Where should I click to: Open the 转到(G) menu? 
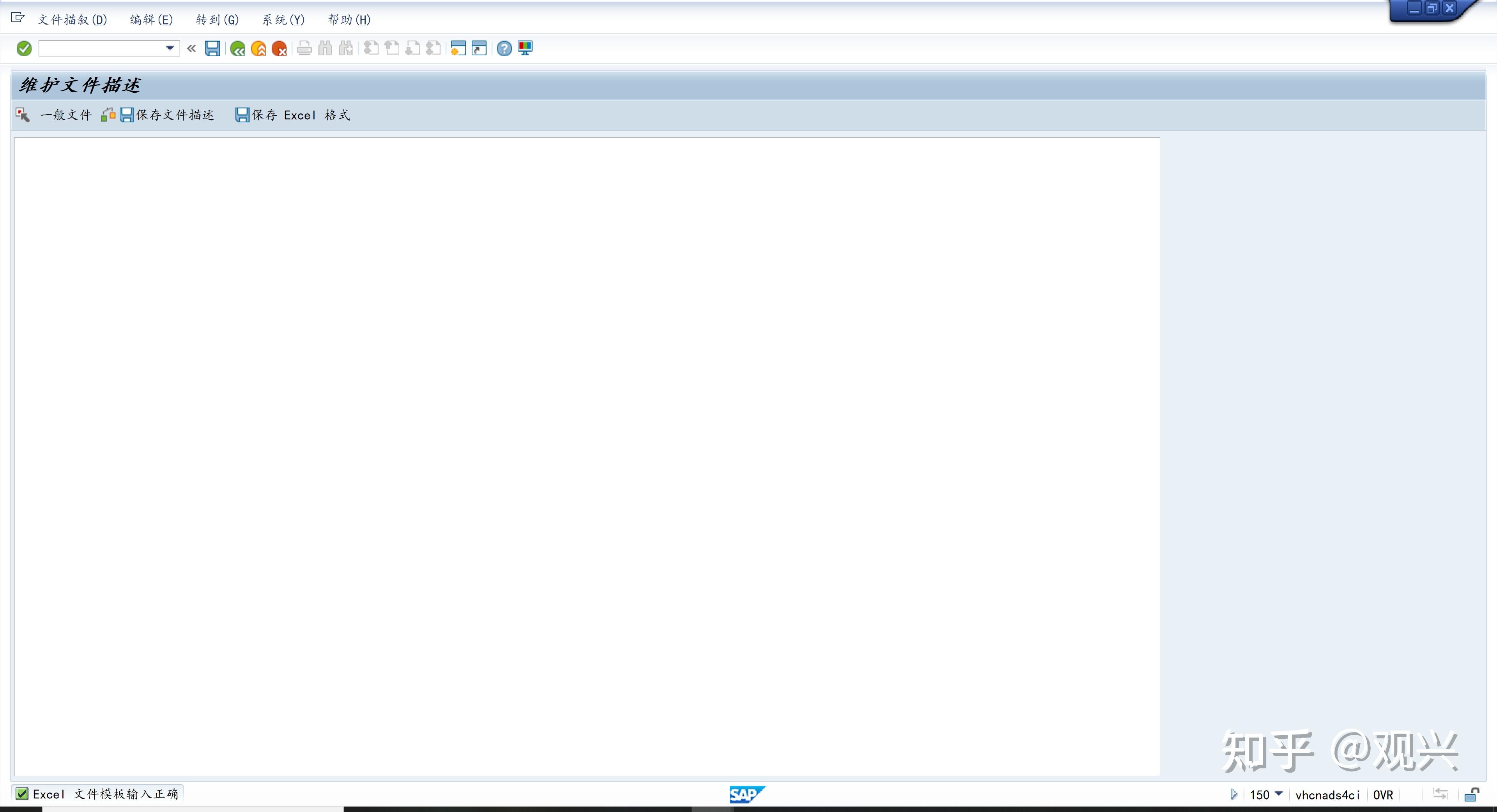tap(217, 20)
